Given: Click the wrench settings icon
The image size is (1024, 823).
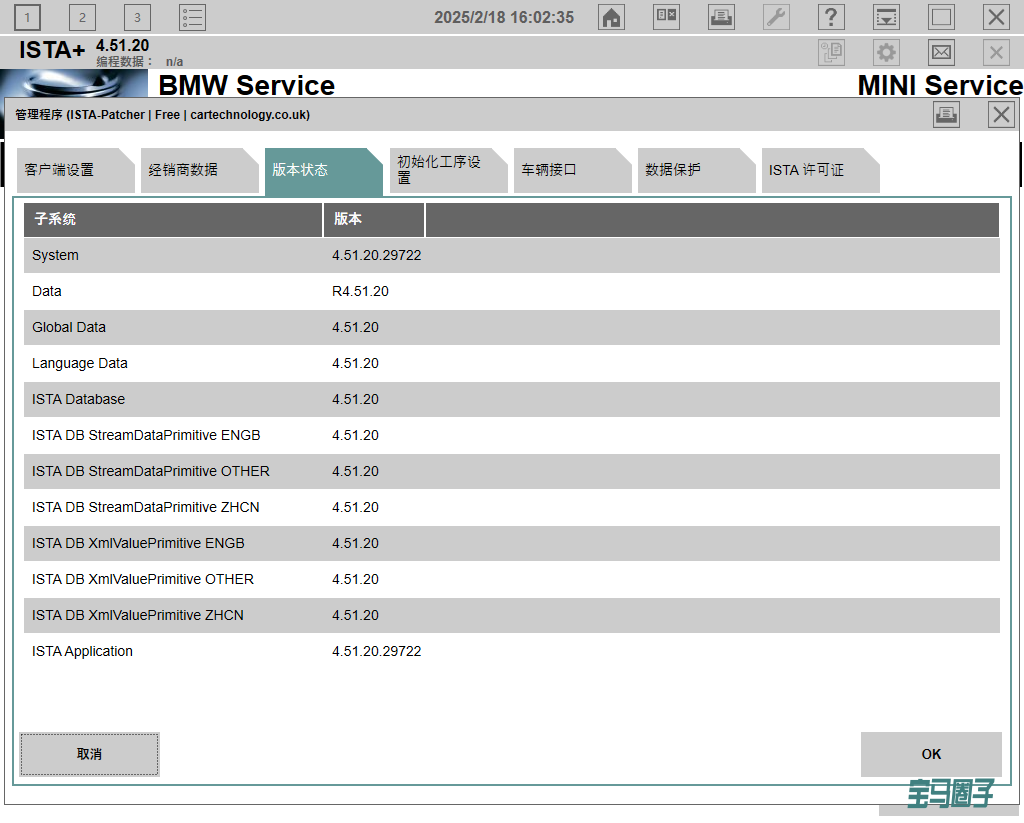Looking at the screenshot, I should (776, 17).
